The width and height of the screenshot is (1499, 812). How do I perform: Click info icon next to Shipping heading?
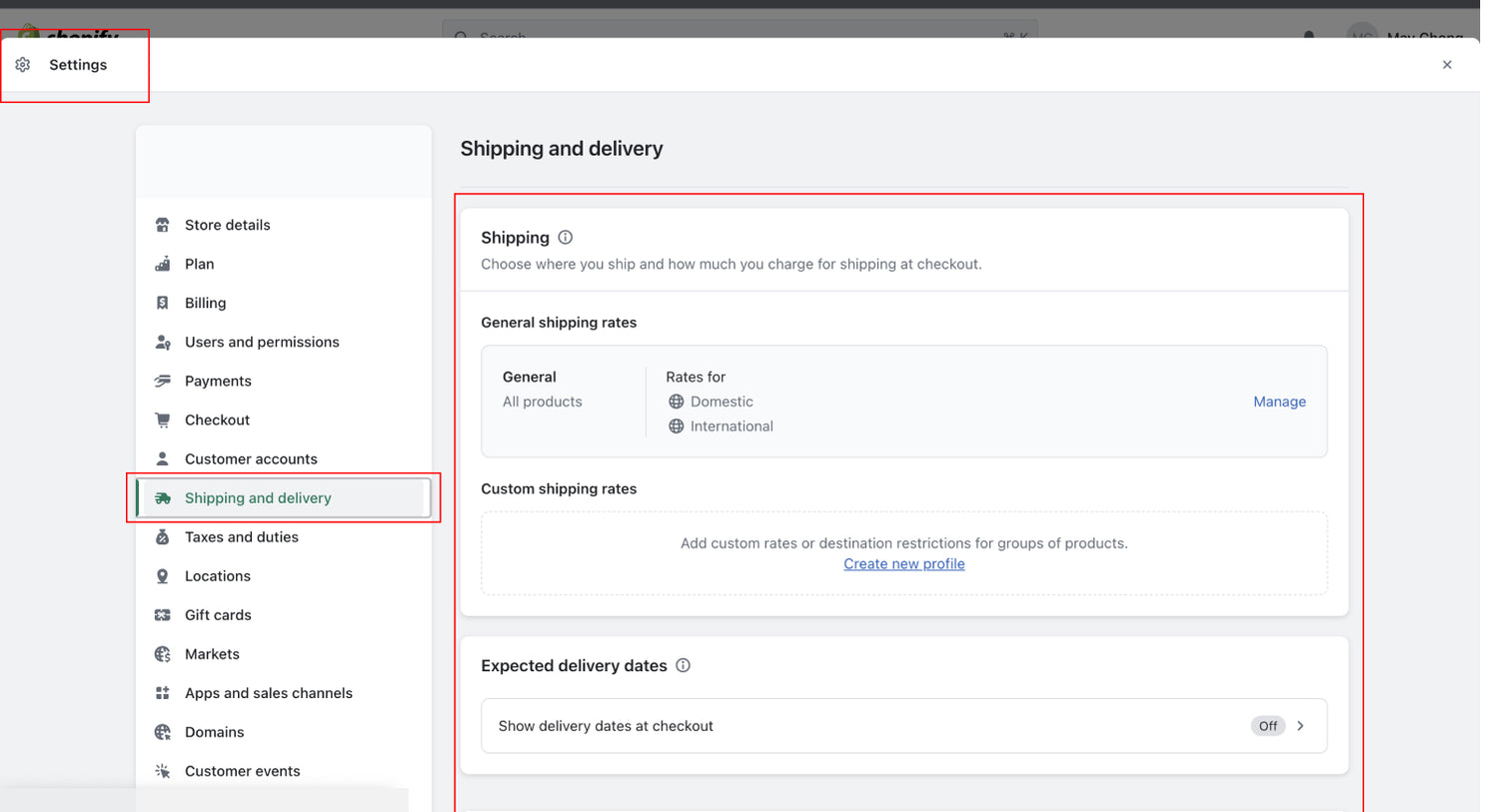point(566,238)
